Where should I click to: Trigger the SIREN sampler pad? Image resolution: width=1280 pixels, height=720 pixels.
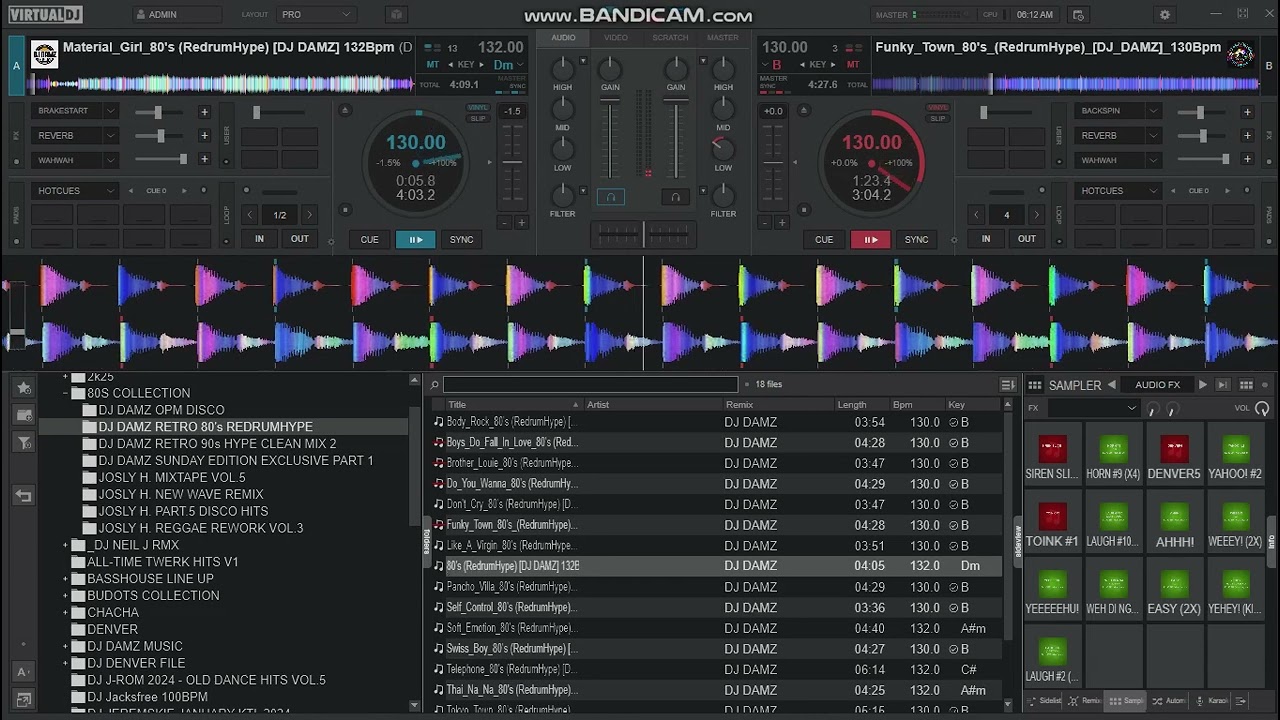click(x=1052, y=456)
